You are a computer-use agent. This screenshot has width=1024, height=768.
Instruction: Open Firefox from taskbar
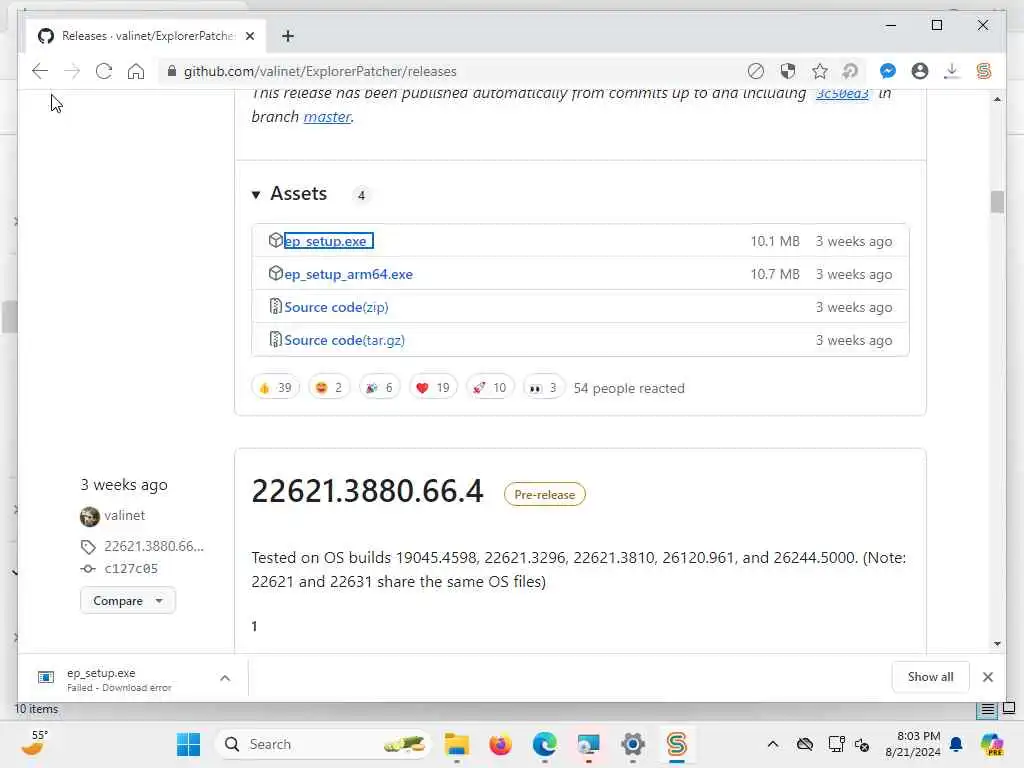500,744
